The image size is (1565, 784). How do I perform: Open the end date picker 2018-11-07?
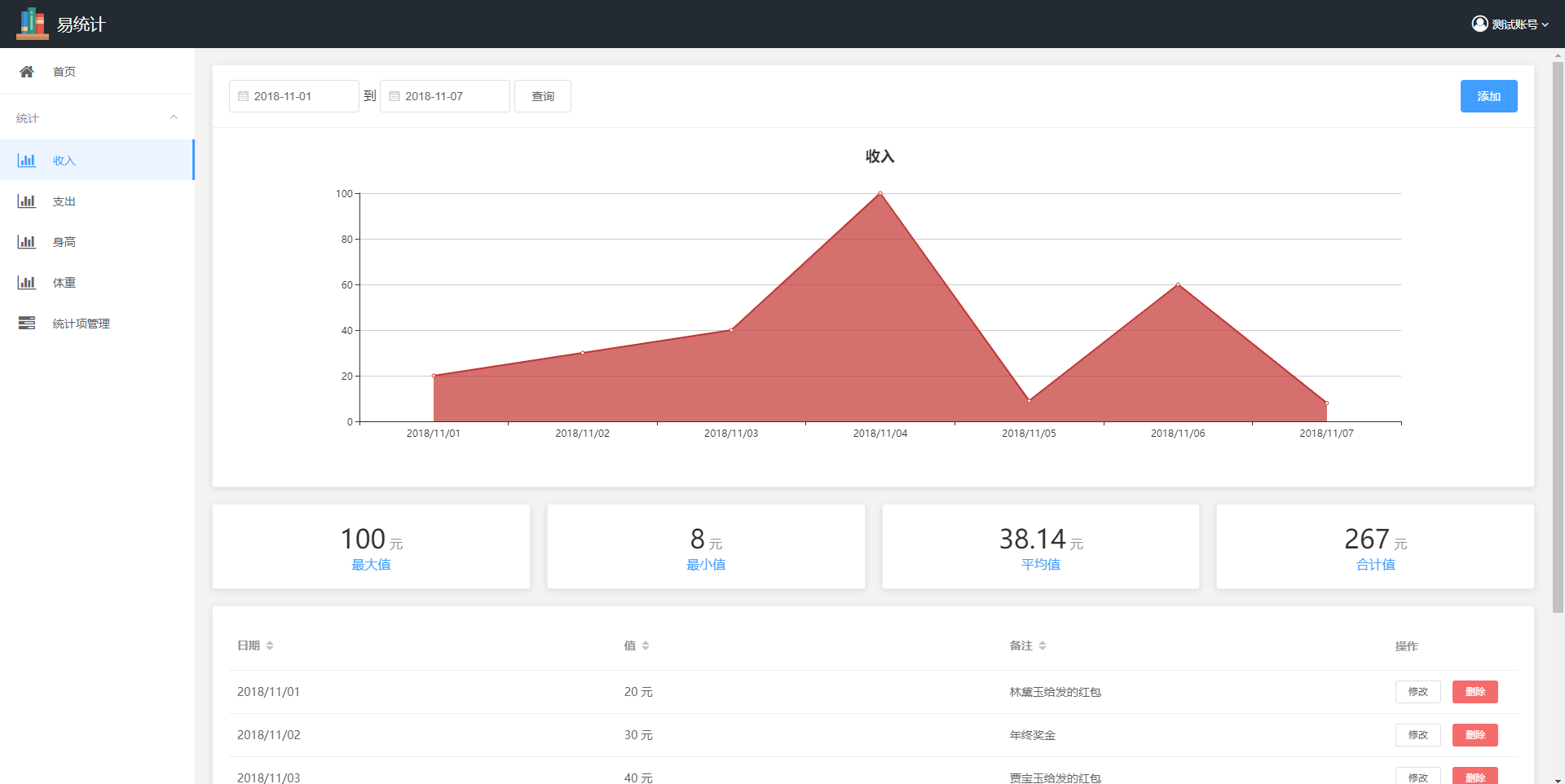point(445,96)
